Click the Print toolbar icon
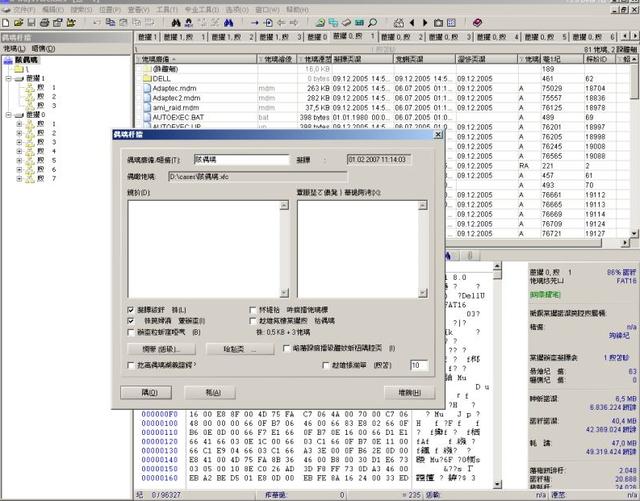The image size is (640, 501). (x=44, y=23)
